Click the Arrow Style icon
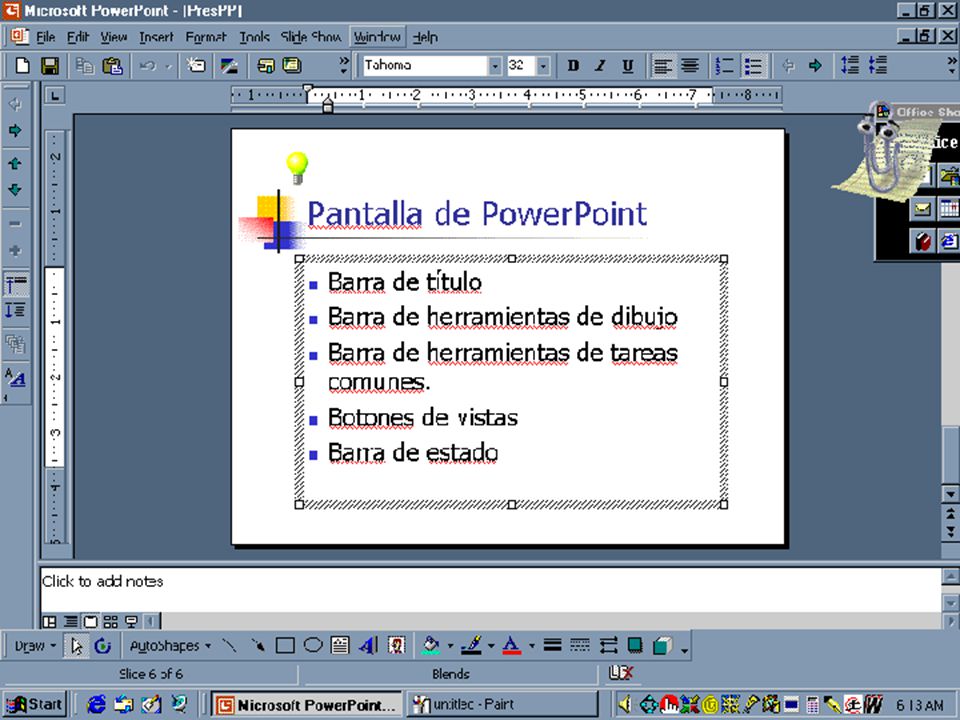This screenshot has width=960, height=720. click(x=607, y=646)
